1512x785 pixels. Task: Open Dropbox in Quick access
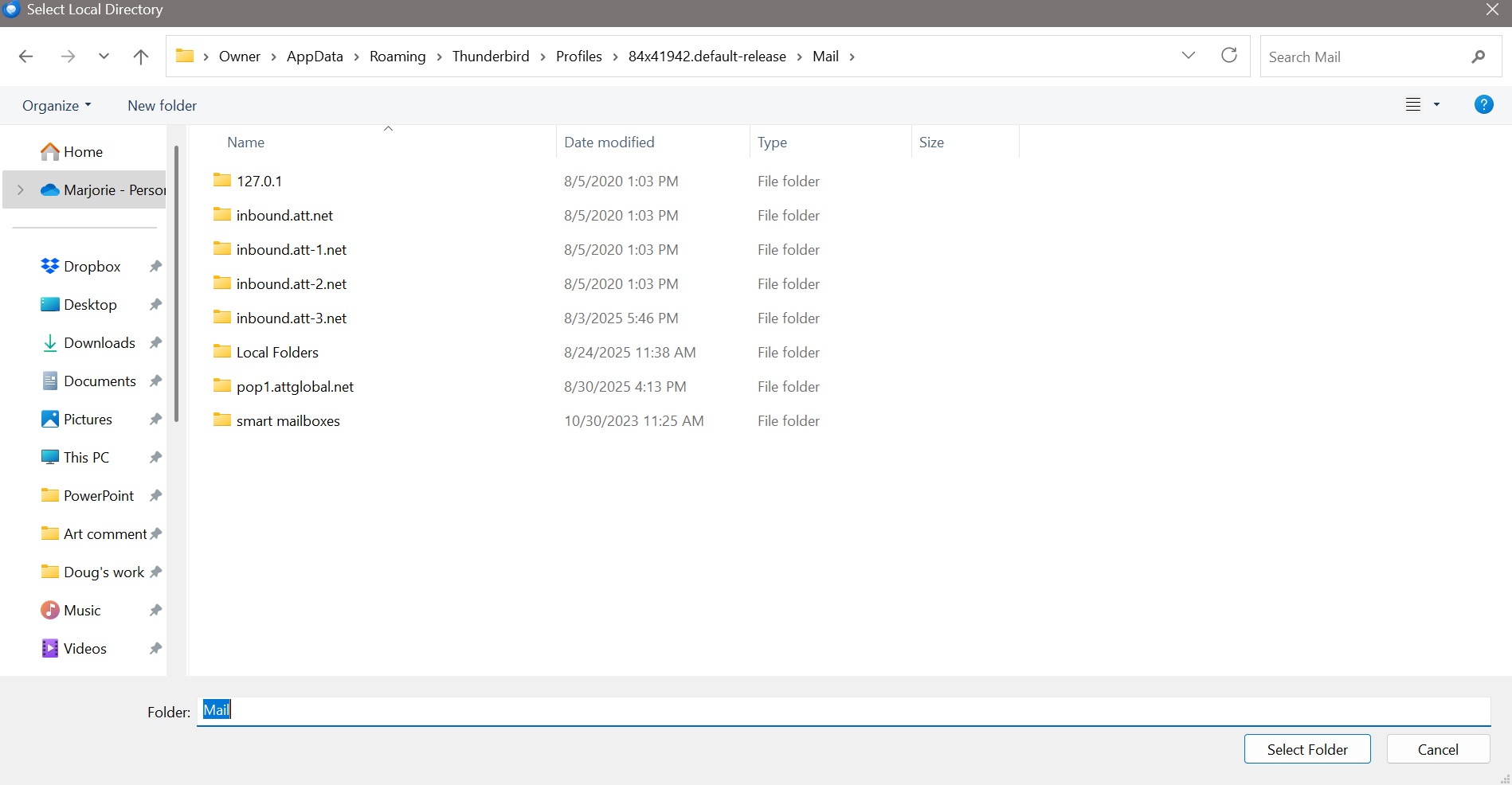(x=92, y=266)
